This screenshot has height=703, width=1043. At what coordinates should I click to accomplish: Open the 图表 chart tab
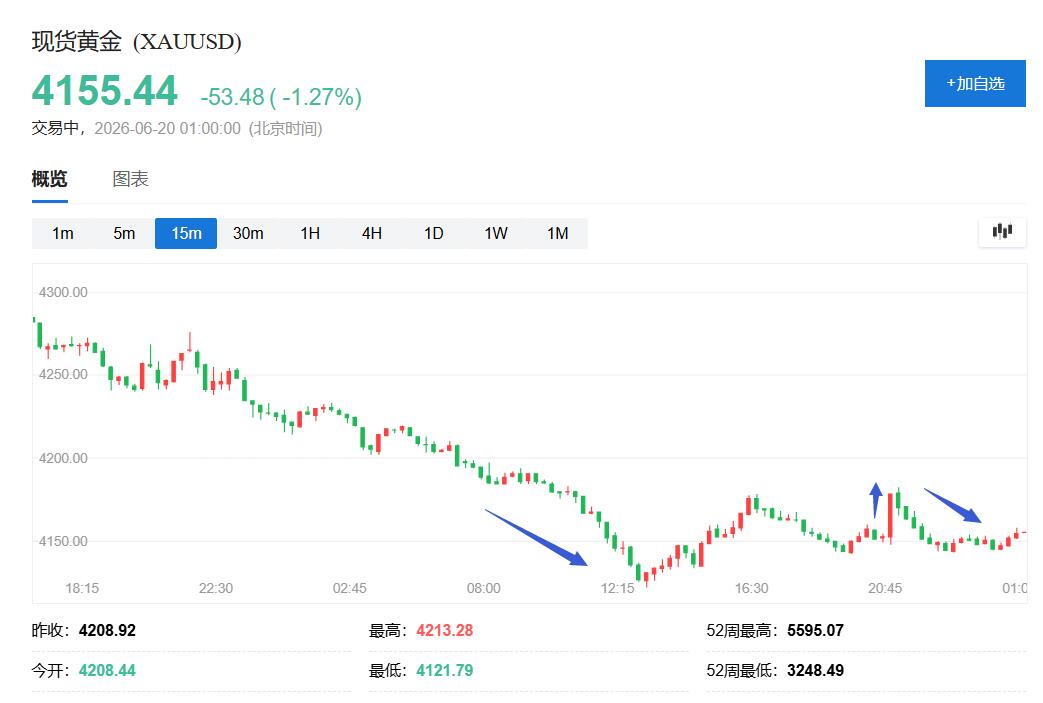(x=130, y=179)
